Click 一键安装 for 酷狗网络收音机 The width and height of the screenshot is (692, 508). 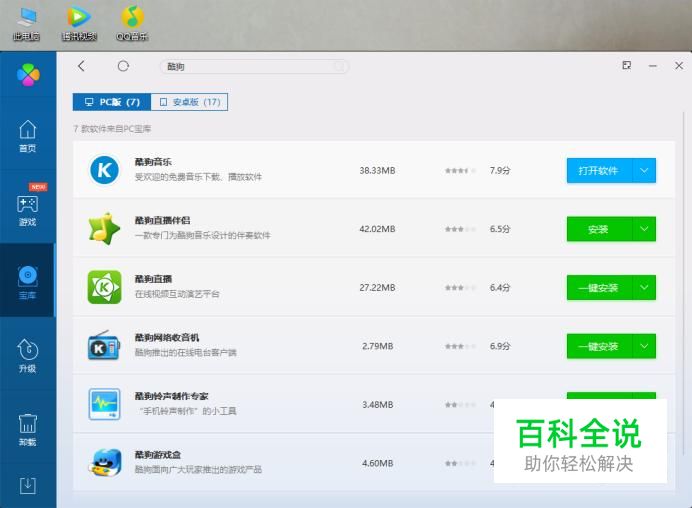point(599,346)
